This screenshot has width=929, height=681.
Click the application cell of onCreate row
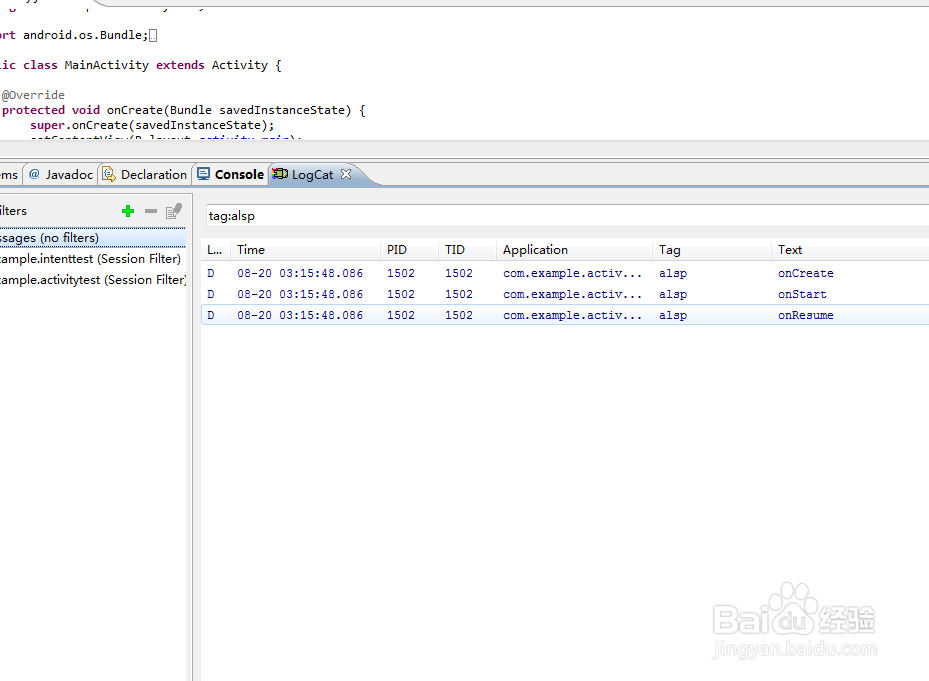(x=572, y=273)
